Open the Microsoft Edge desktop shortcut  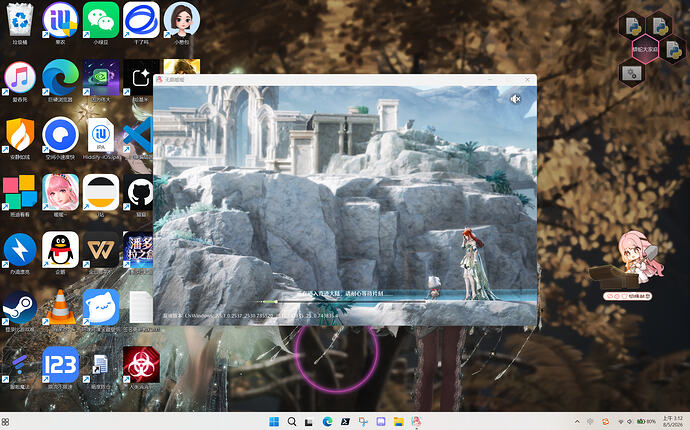tap(60, 77)
